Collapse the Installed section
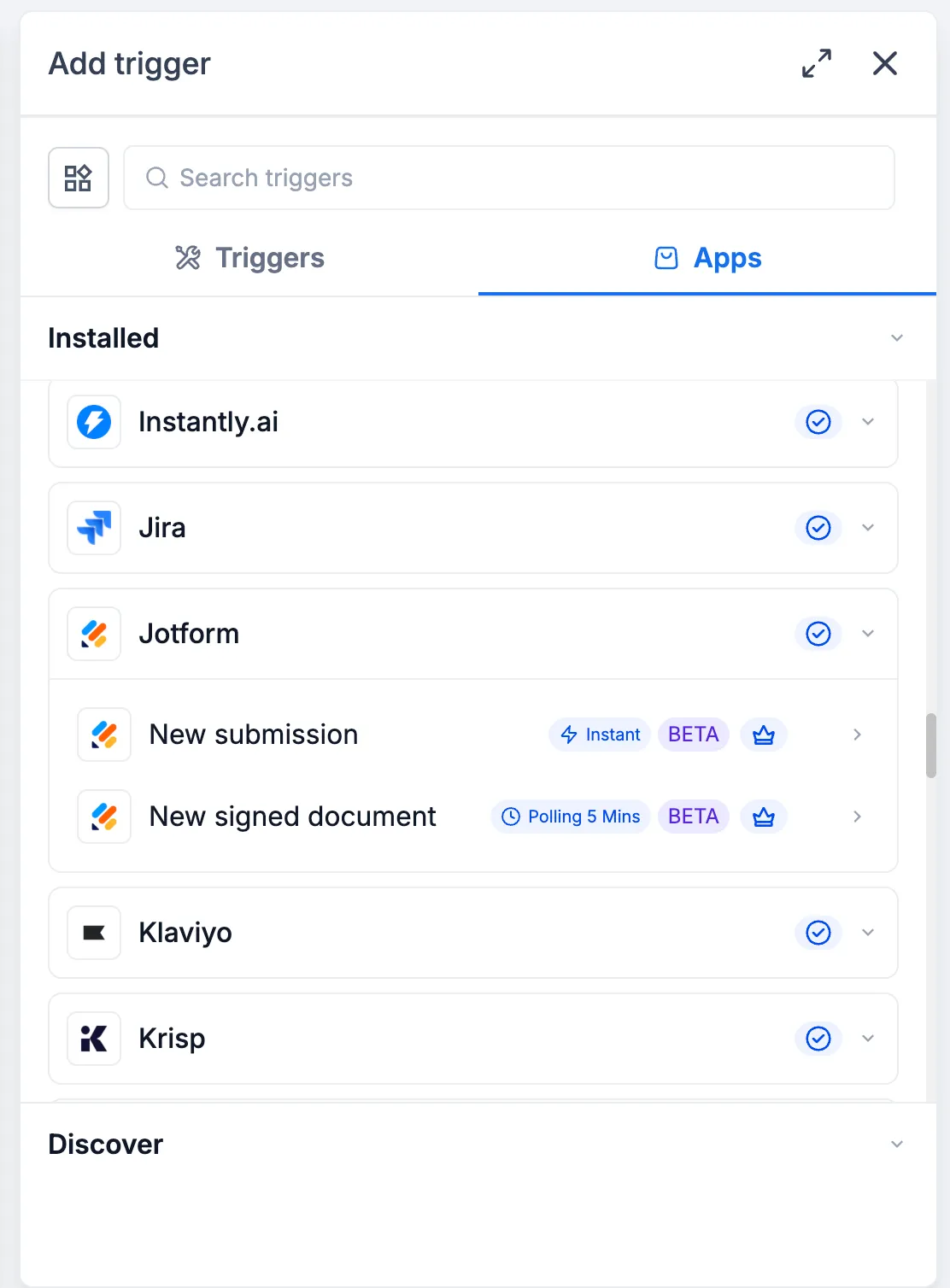 [x=897, y=338]
